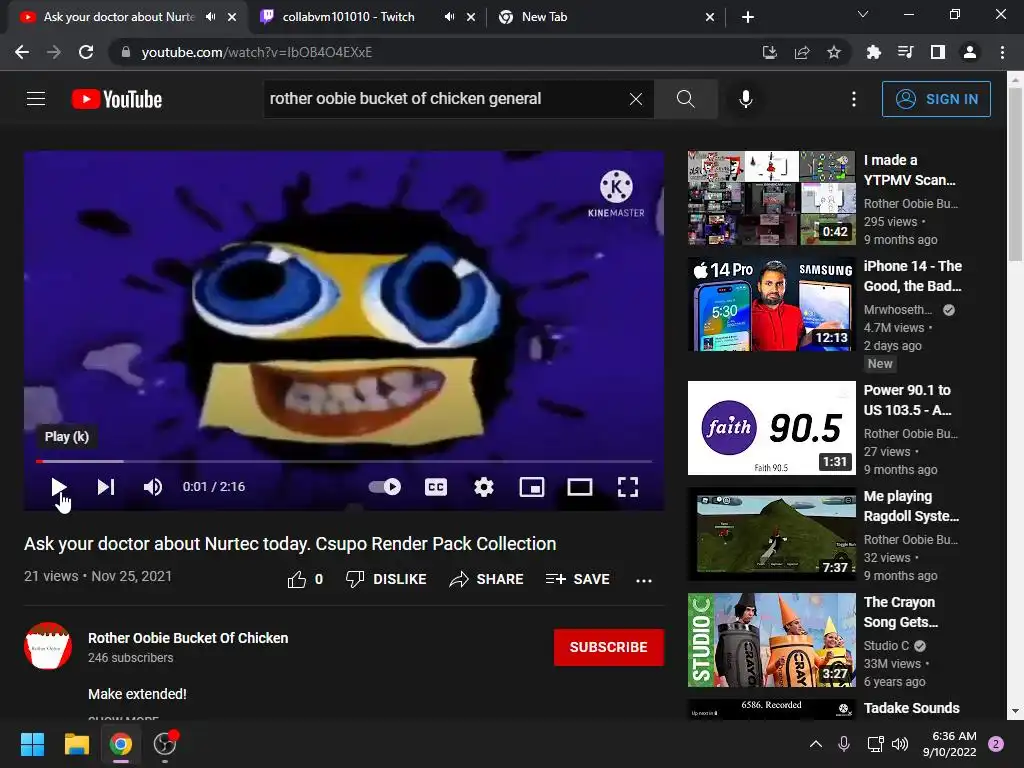Expand the tab search chevron
The width and height of the screenshot is (1024, 768).
click(863, 14)
